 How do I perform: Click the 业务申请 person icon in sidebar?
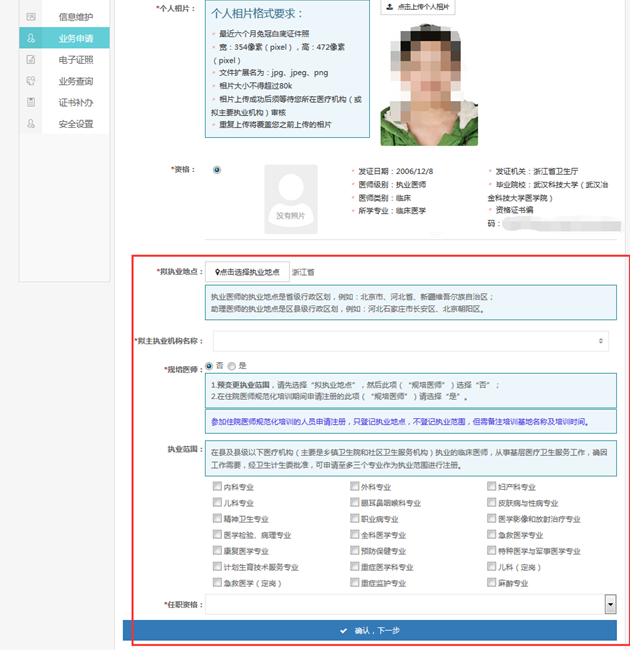coord(31,38)
